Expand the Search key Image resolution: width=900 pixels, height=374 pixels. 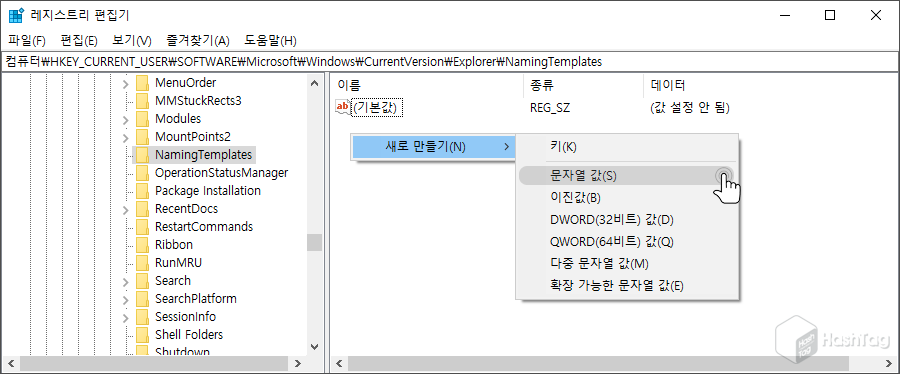[126, 281]
